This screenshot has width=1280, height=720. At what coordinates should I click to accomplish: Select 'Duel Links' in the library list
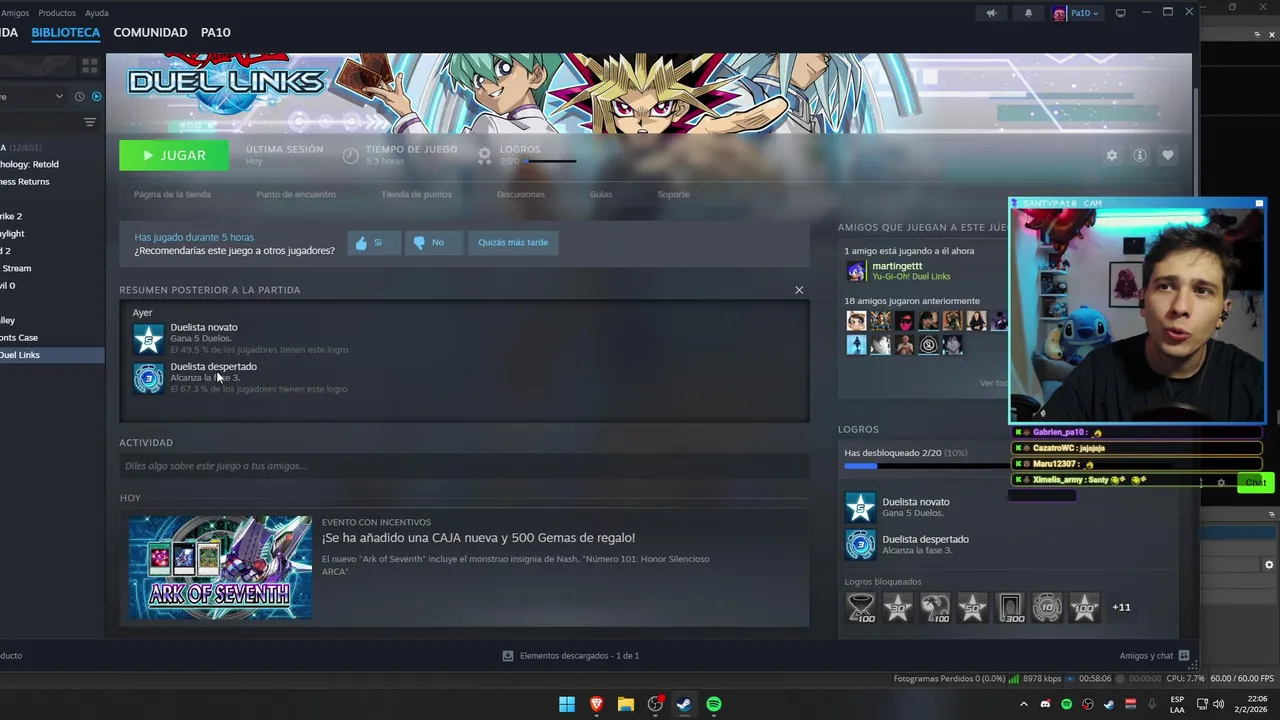click(52, 355)
